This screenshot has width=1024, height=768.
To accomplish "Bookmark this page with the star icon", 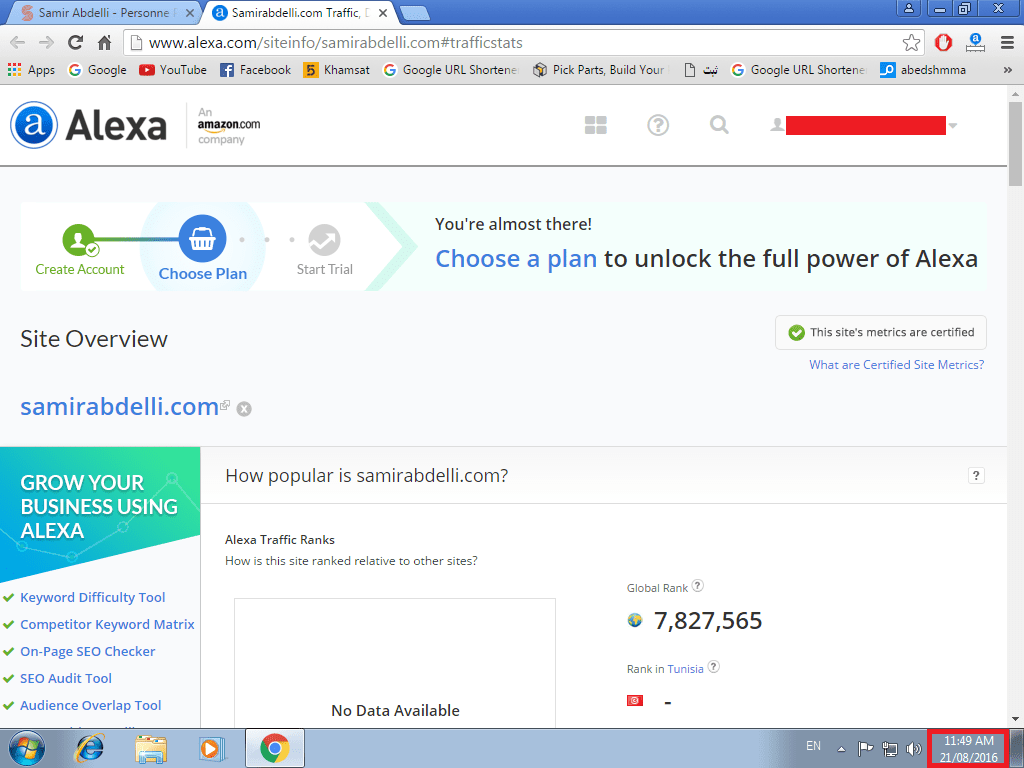I will pos(911,43).
